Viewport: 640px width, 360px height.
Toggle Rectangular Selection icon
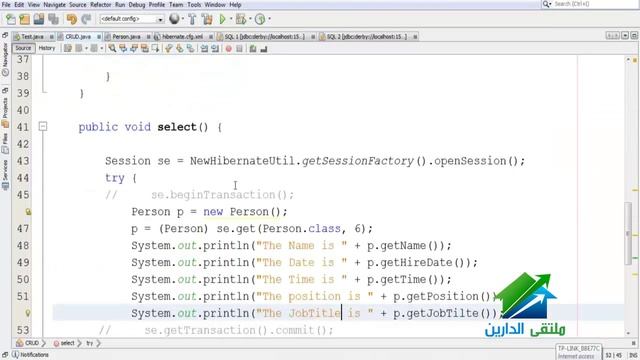click(x=156, y=49)
